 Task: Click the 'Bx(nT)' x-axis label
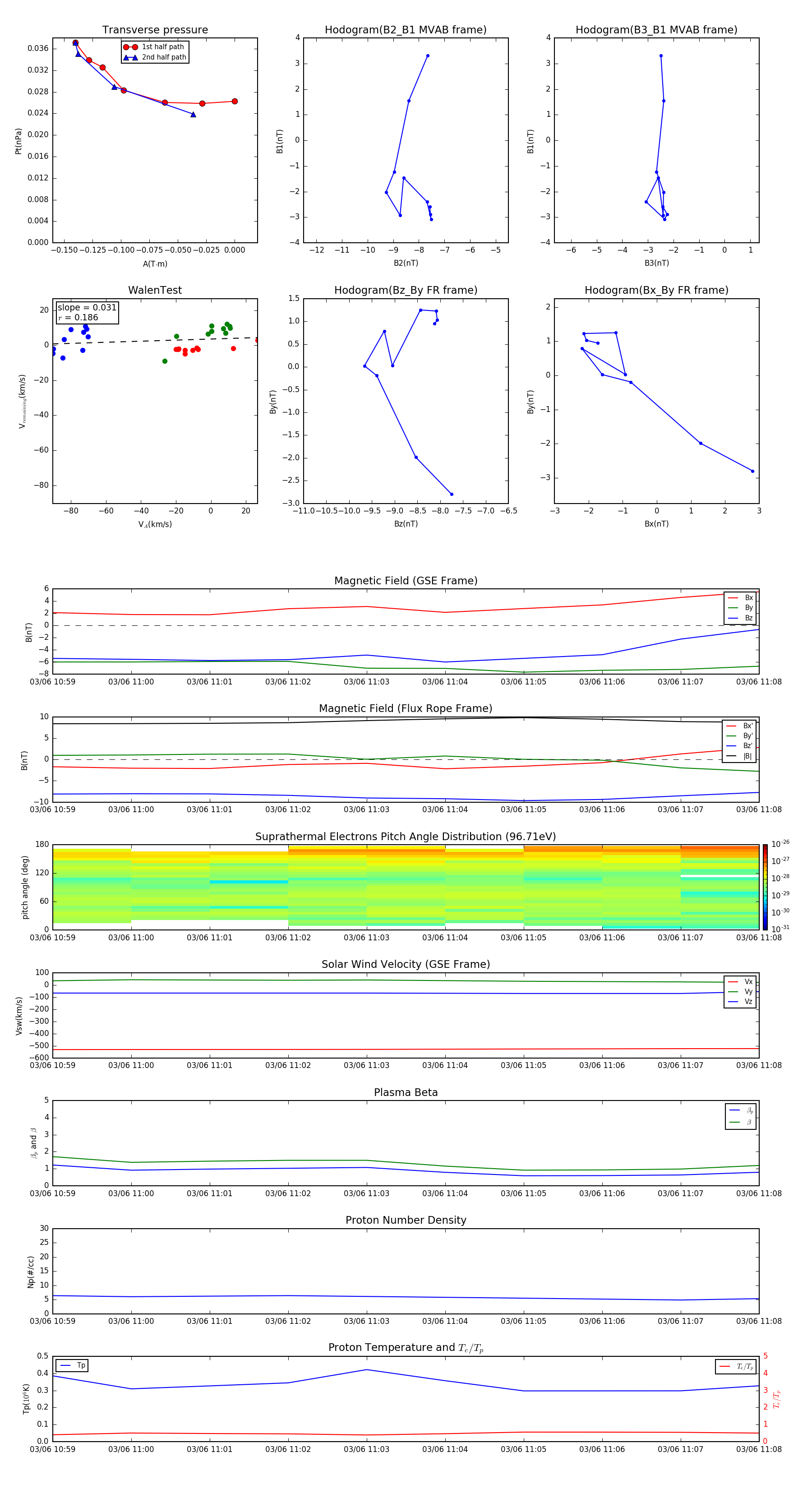coord(656,524)
